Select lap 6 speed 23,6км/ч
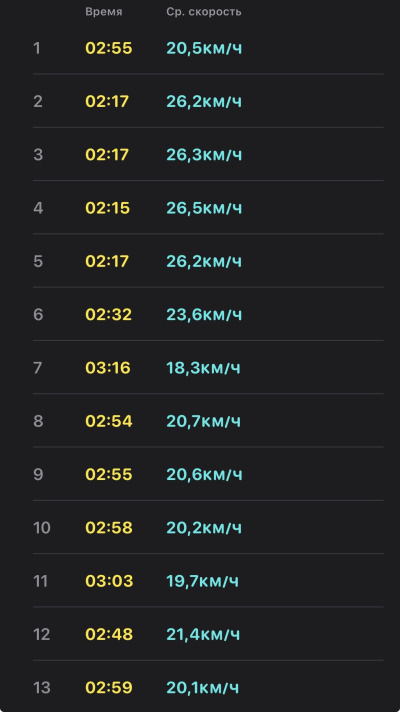 tap(204, 315)
